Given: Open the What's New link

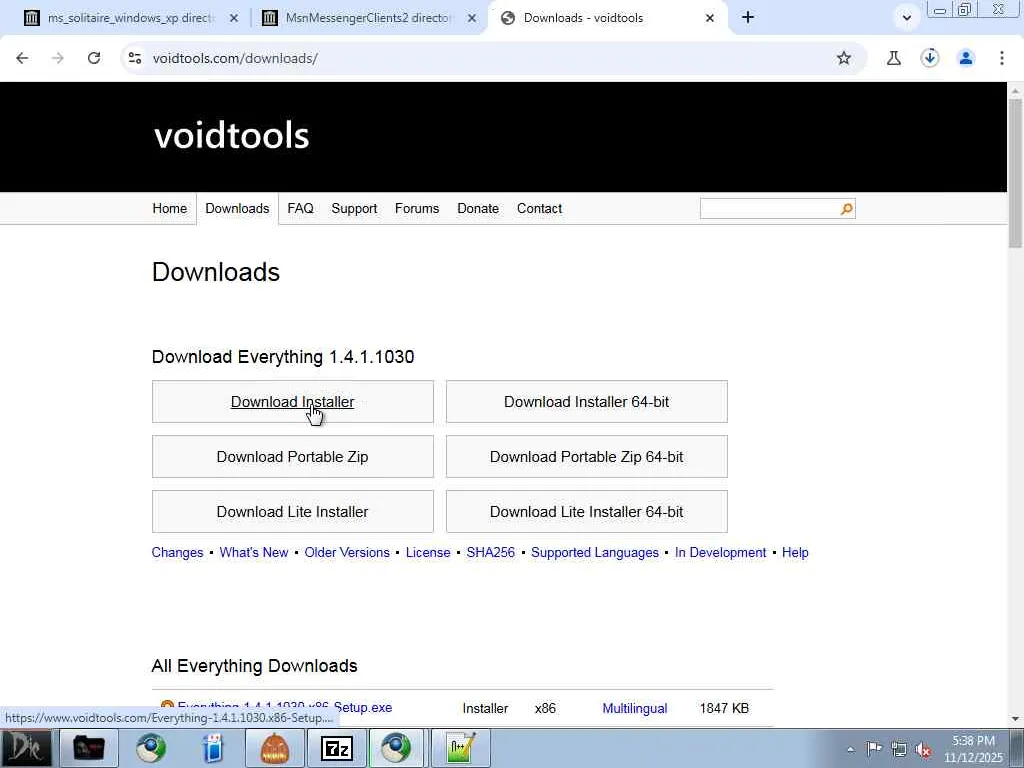Looking at the screenshot, I should (254, 552).
